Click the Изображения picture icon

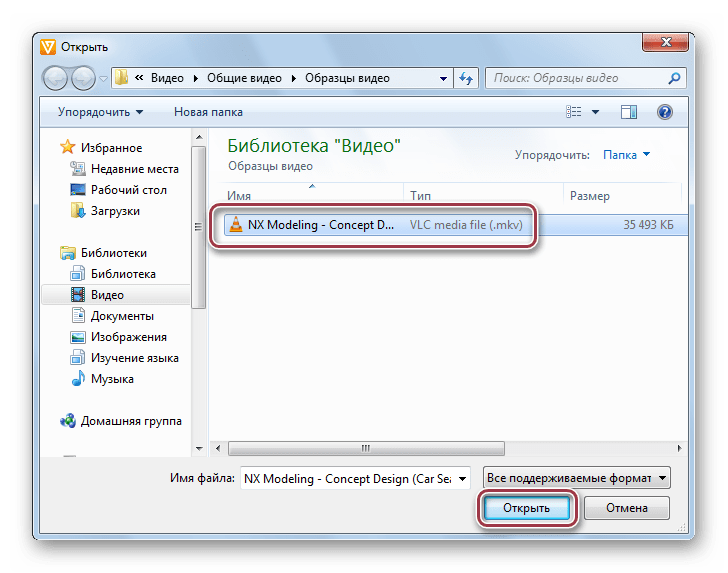[78, 337]
